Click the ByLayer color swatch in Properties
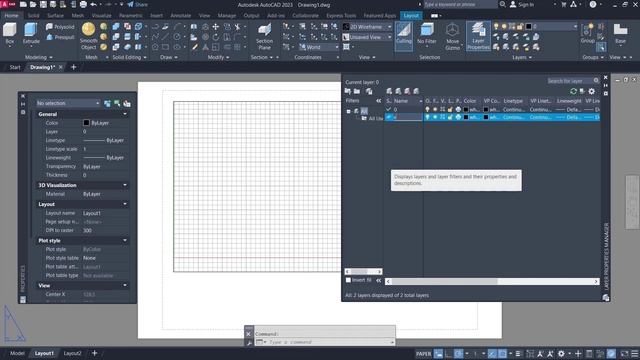This screenshot has height=360, width=640. pyautogui.click(x=86, y=123)
